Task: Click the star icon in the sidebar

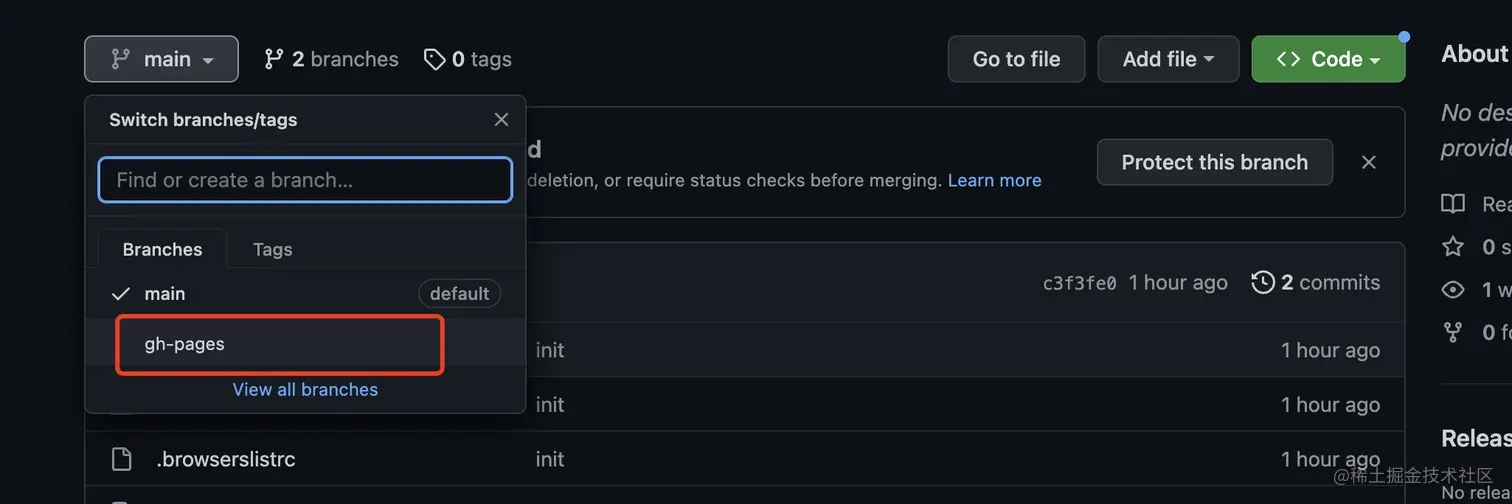Action: (x=1453, y=246)
